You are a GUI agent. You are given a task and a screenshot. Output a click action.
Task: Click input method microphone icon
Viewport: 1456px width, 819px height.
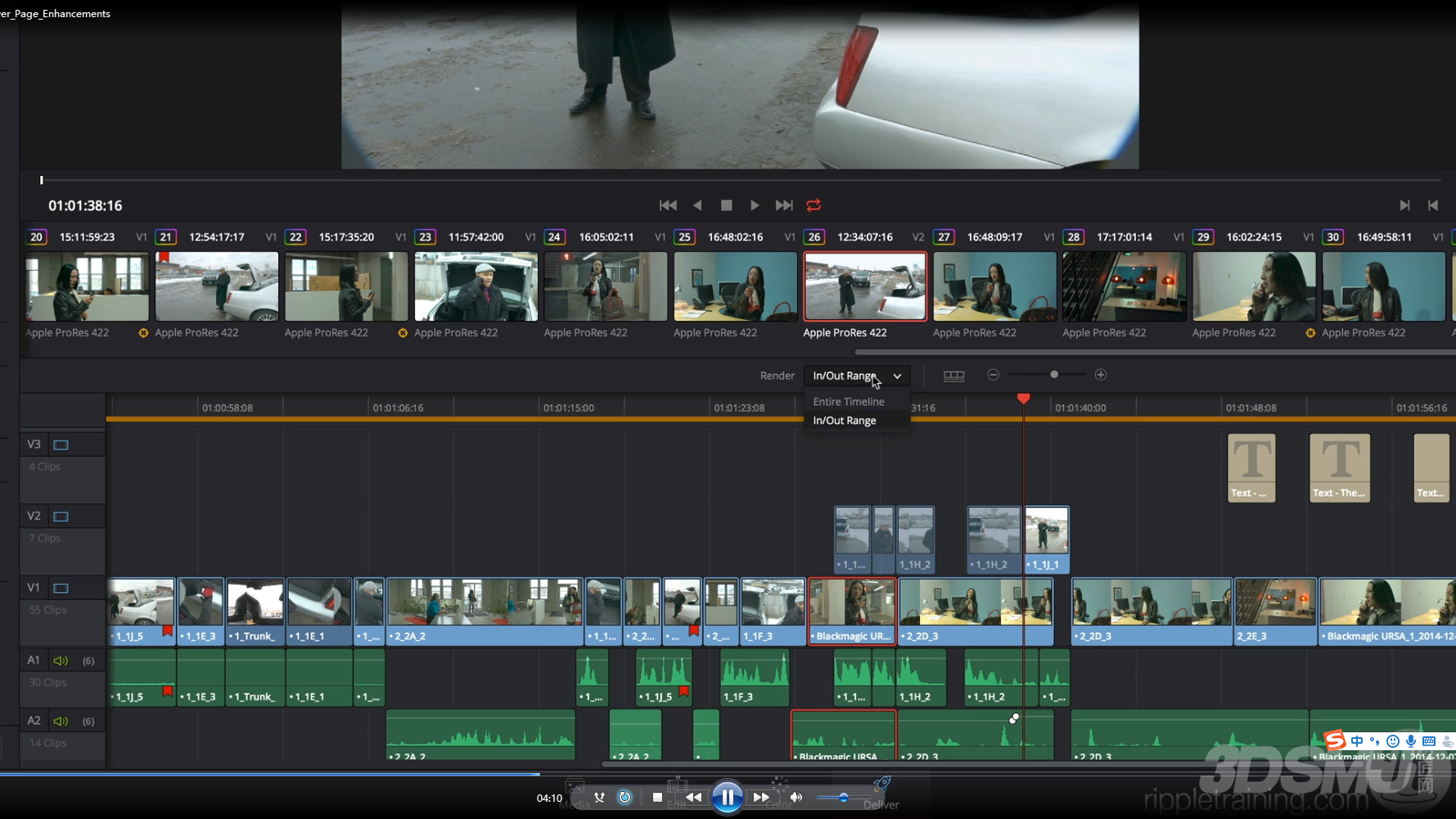(1411, 741)
